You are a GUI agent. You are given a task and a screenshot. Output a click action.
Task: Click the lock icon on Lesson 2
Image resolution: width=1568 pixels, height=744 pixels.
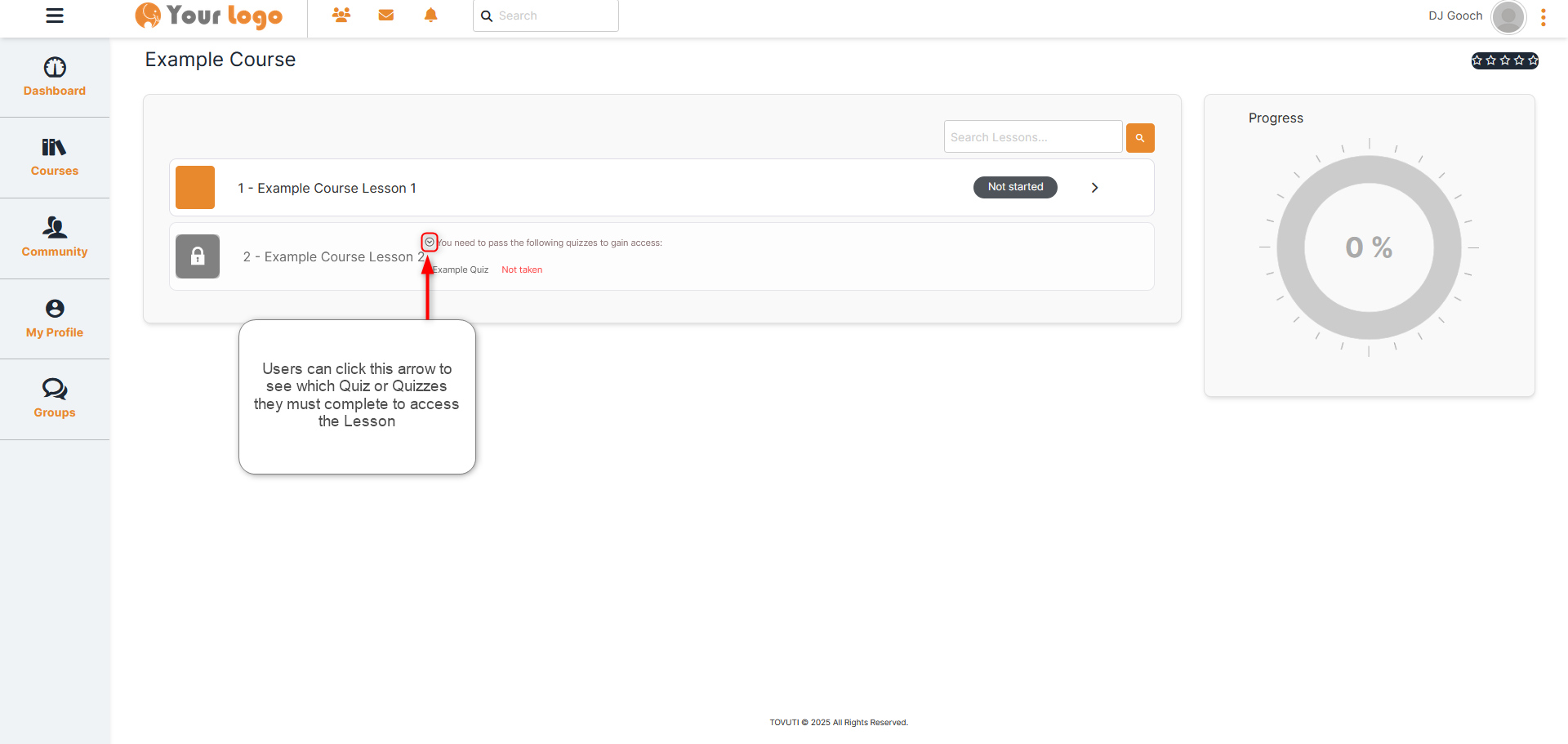point(198,256)
